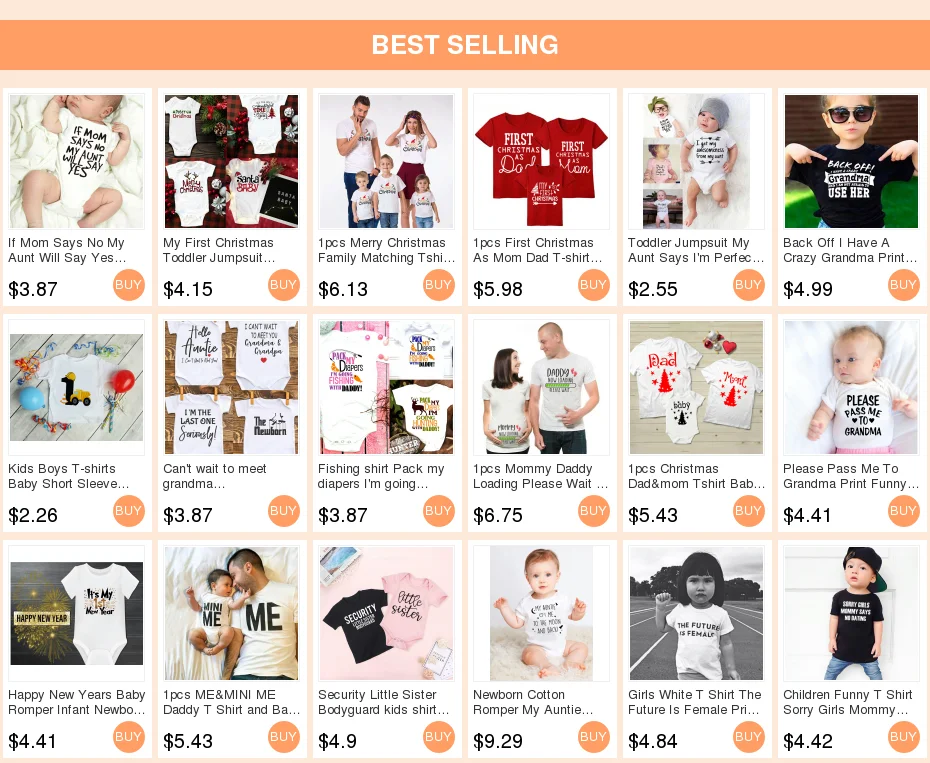
Task: Click BUY for the $3.87 Mom Says No romper
Action: 129,285
